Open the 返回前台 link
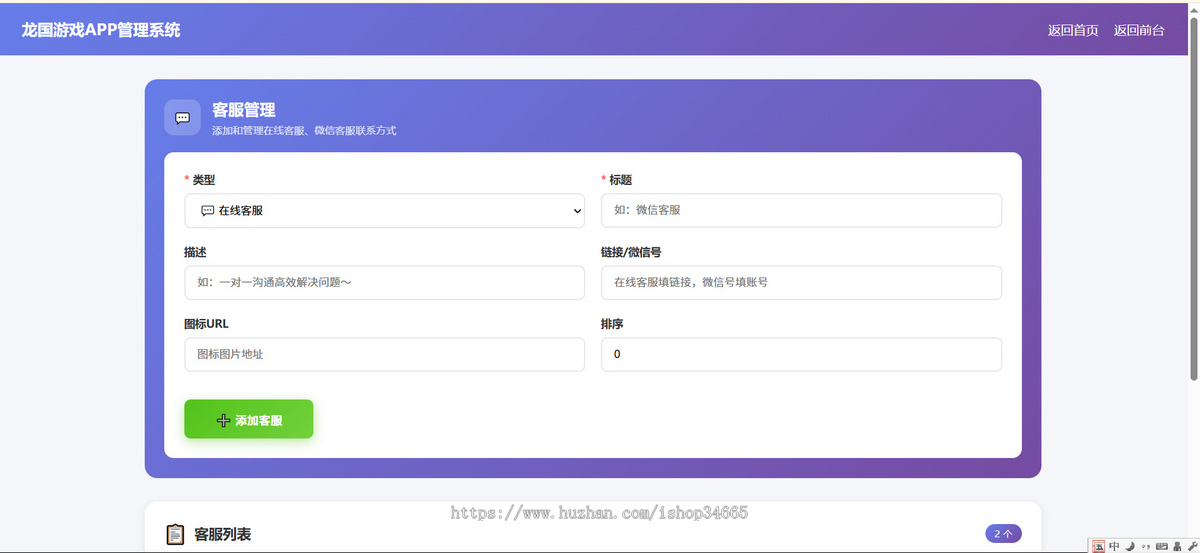The width and height of the screenshot is (1200, 553). pyautogui.click(x=1139, y=30)
